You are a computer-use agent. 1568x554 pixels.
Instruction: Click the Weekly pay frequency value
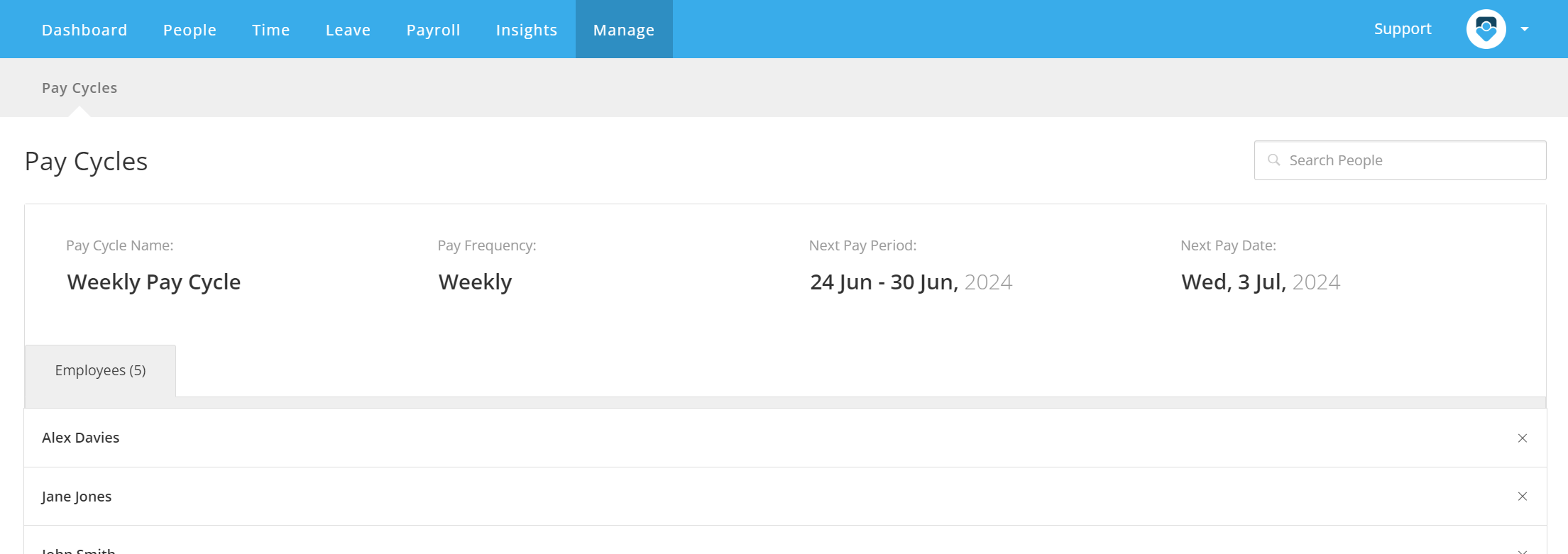pos(475,282)
